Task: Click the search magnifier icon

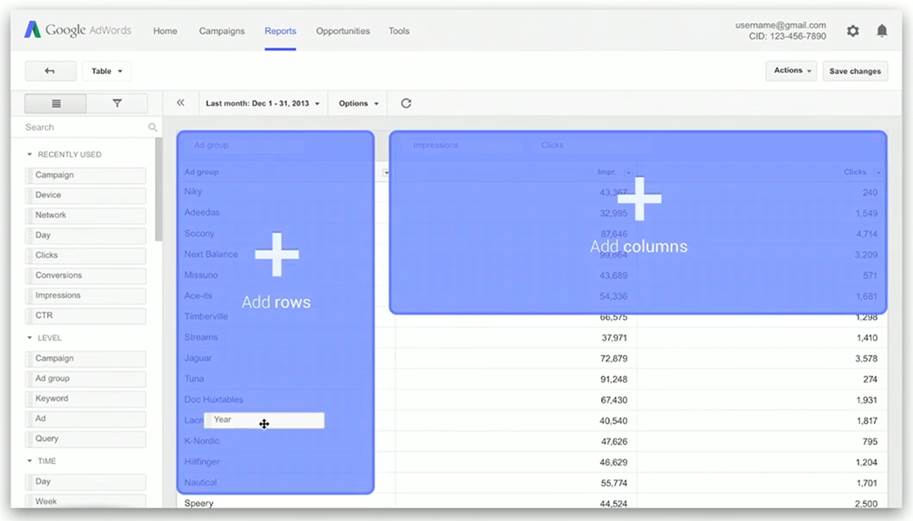Action: (x=152, y=127)
